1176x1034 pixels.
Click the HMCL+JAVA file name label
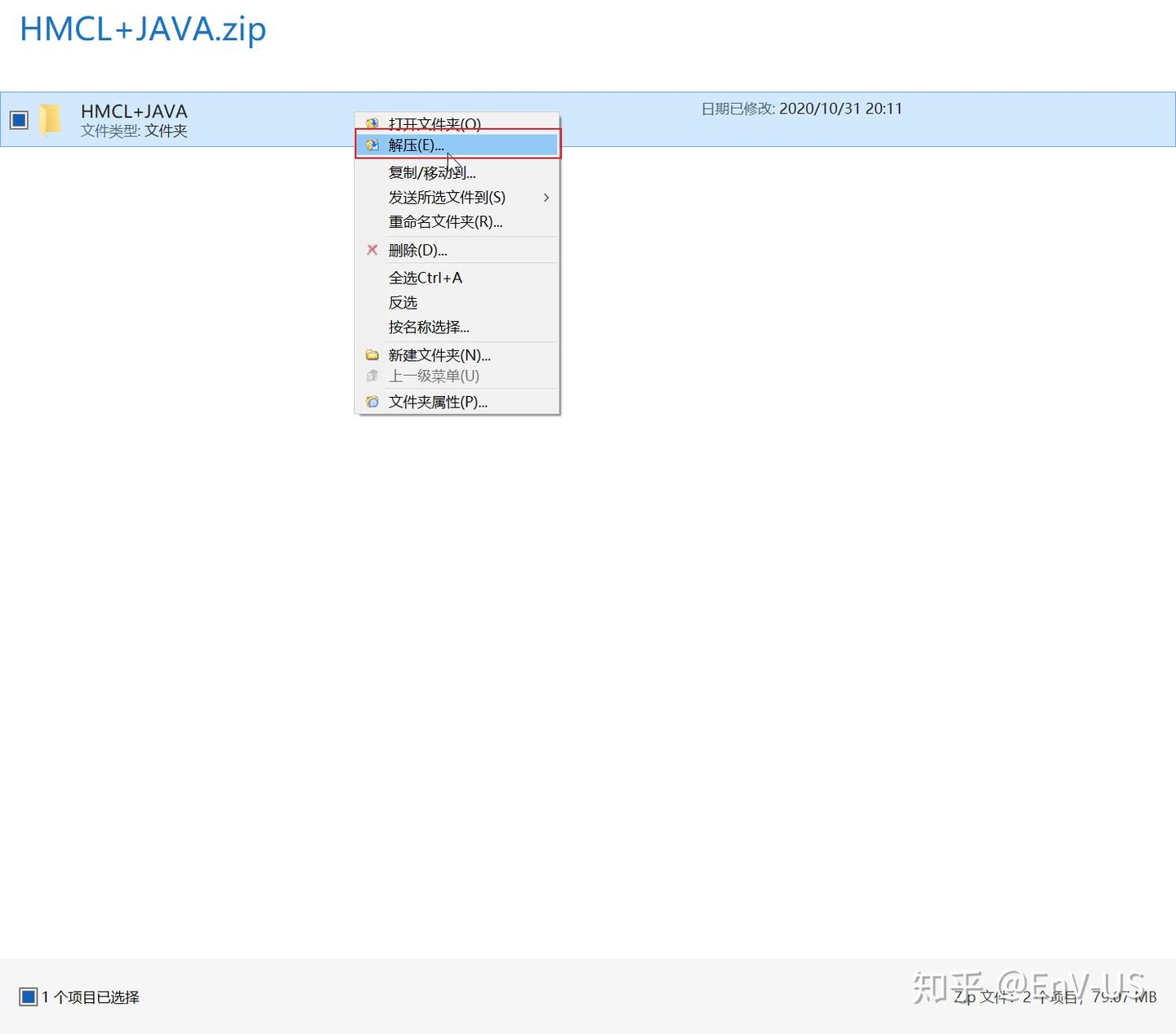click(134, 111)
